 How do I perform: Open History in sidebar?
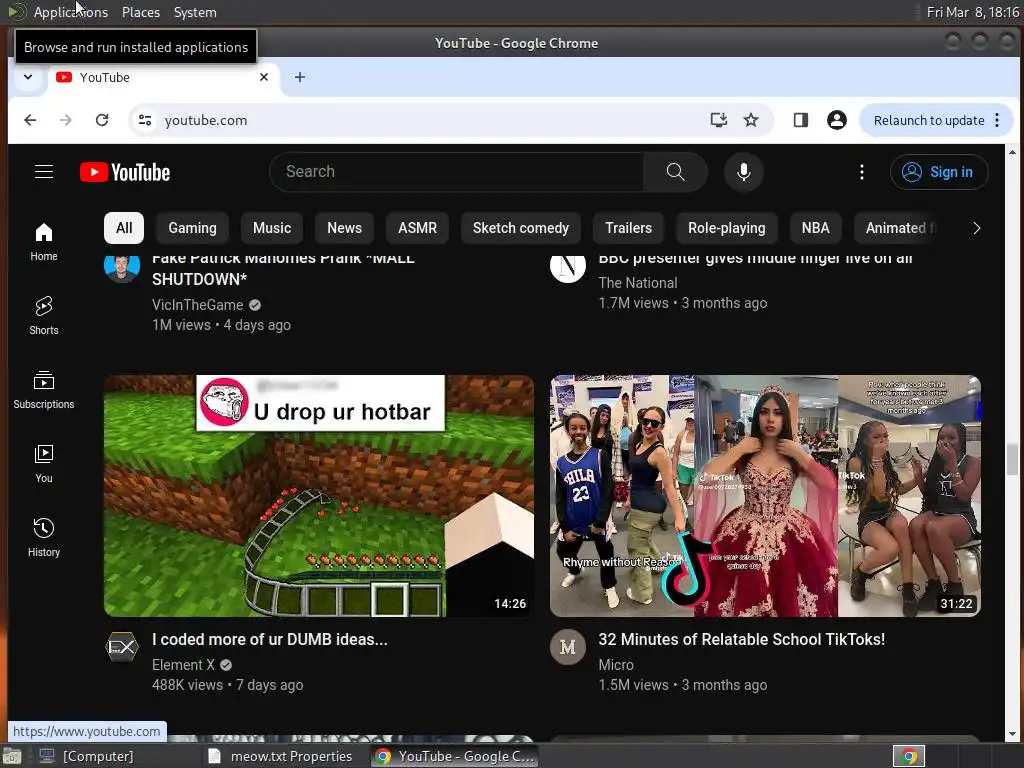click(x=44, y=537)
